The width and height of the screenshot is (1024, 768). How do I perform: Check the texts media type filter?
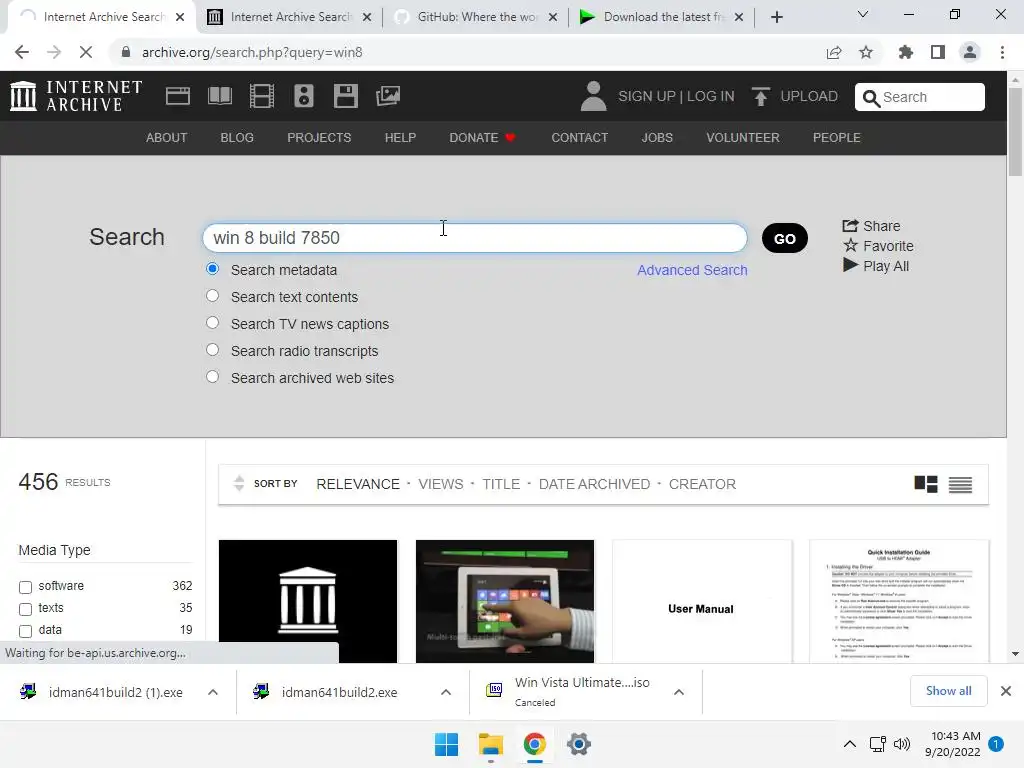point(25,609)
